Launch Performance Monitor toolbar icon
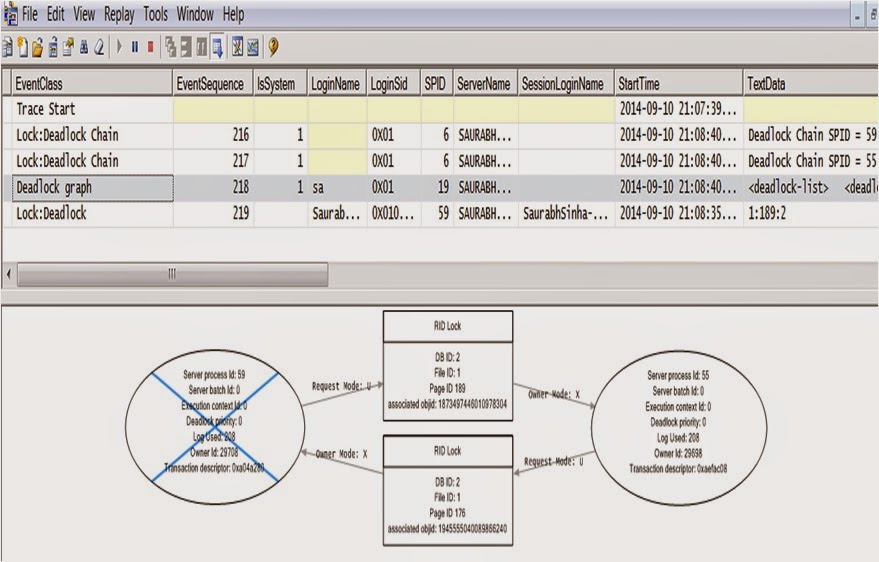Screen dimensions: 879x562 point(253,48)
